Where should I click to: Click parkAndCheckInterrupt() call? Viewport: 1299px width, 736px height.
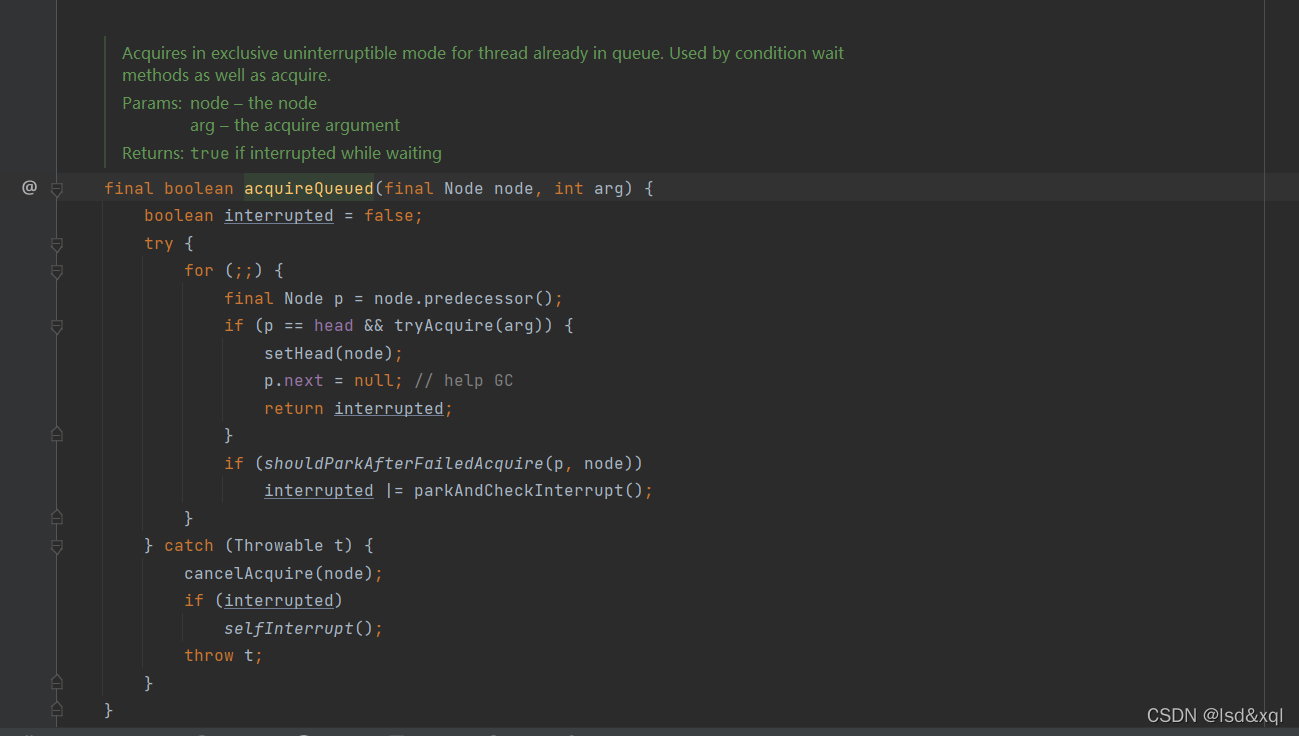pyautogui.click(x=528, y=491)
